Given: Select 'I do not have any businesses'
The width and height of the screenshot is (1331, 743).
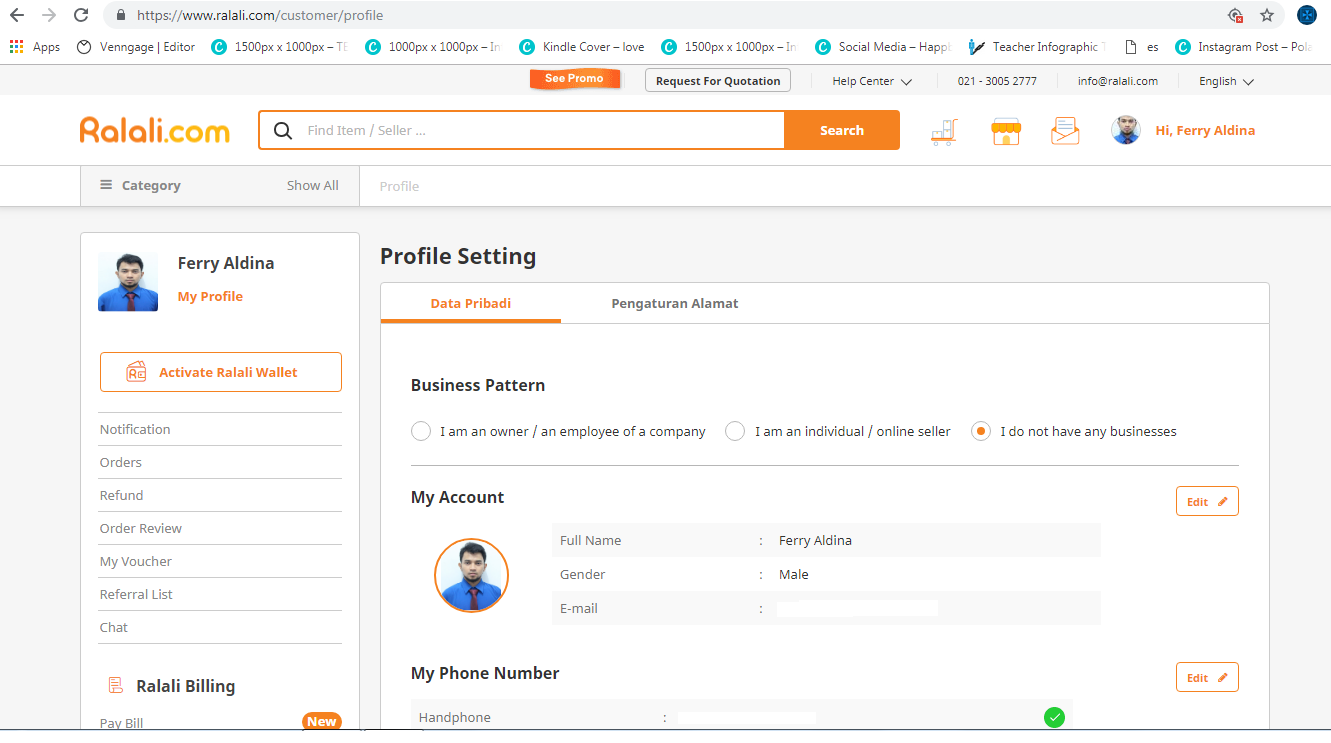Looking at the screenshot, I should [1074, 431].
